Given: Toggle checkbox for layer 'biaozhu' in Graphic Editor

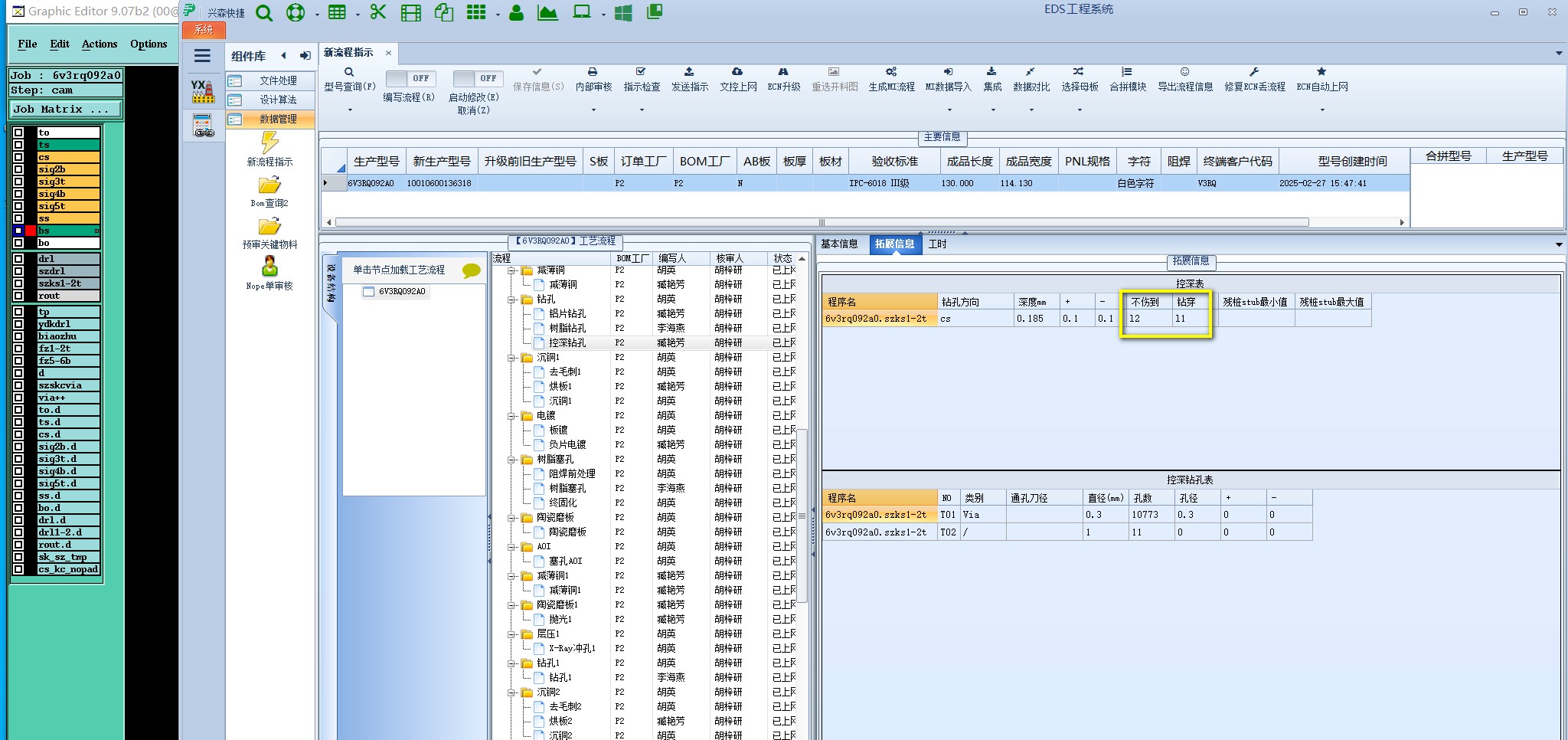Looking at the screenshot, I should pyautogui.click(x=18, y=336).
